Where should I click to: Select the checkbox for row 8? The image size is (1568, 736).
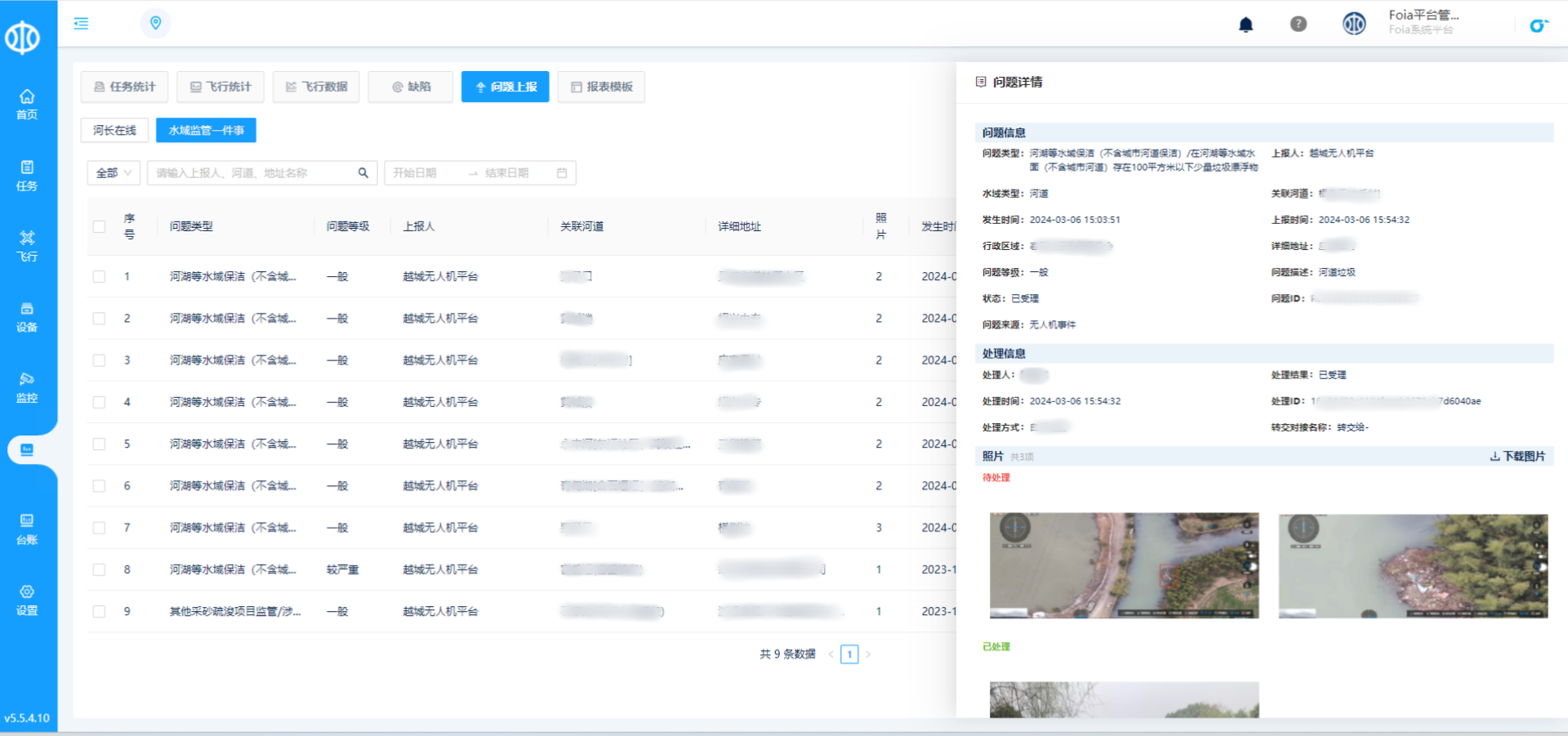99,569
